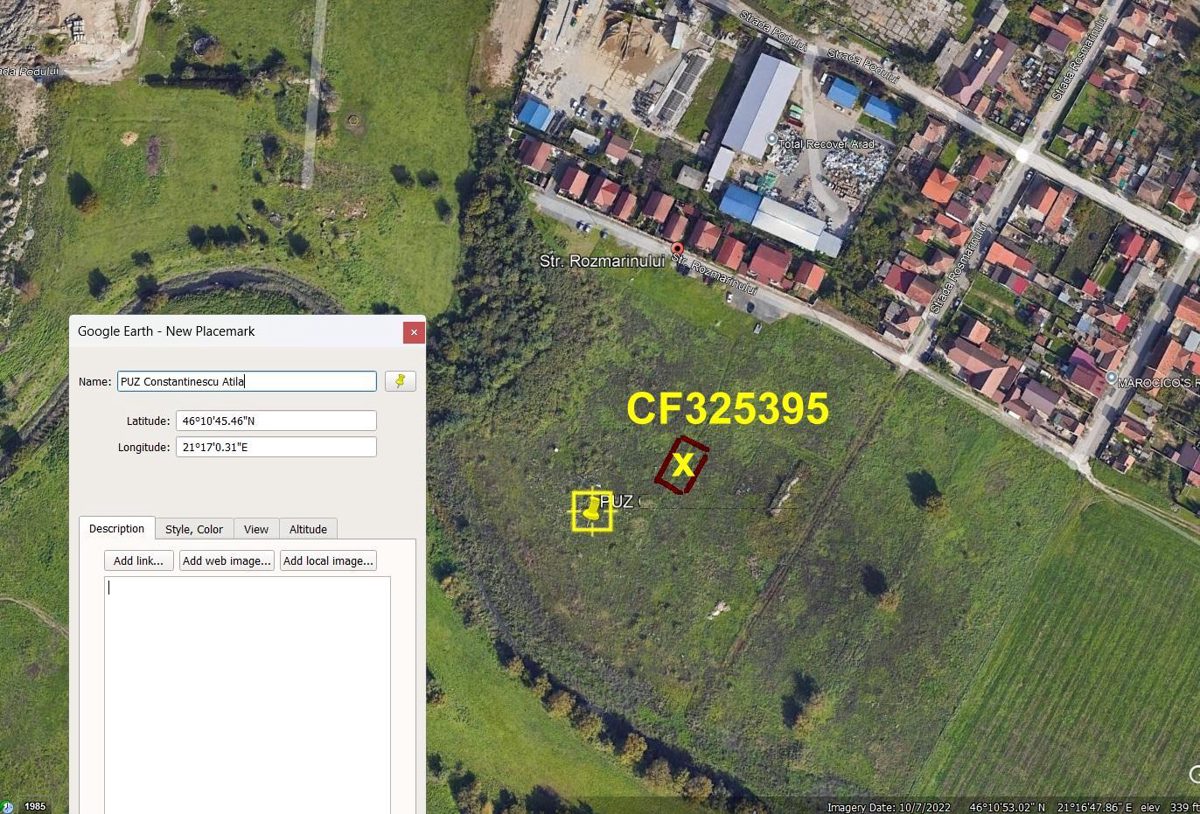Screen dimensions: 1200x814
Task: Click the red Str. Rozmarinului location marker
Action: (x=677, y=248)
